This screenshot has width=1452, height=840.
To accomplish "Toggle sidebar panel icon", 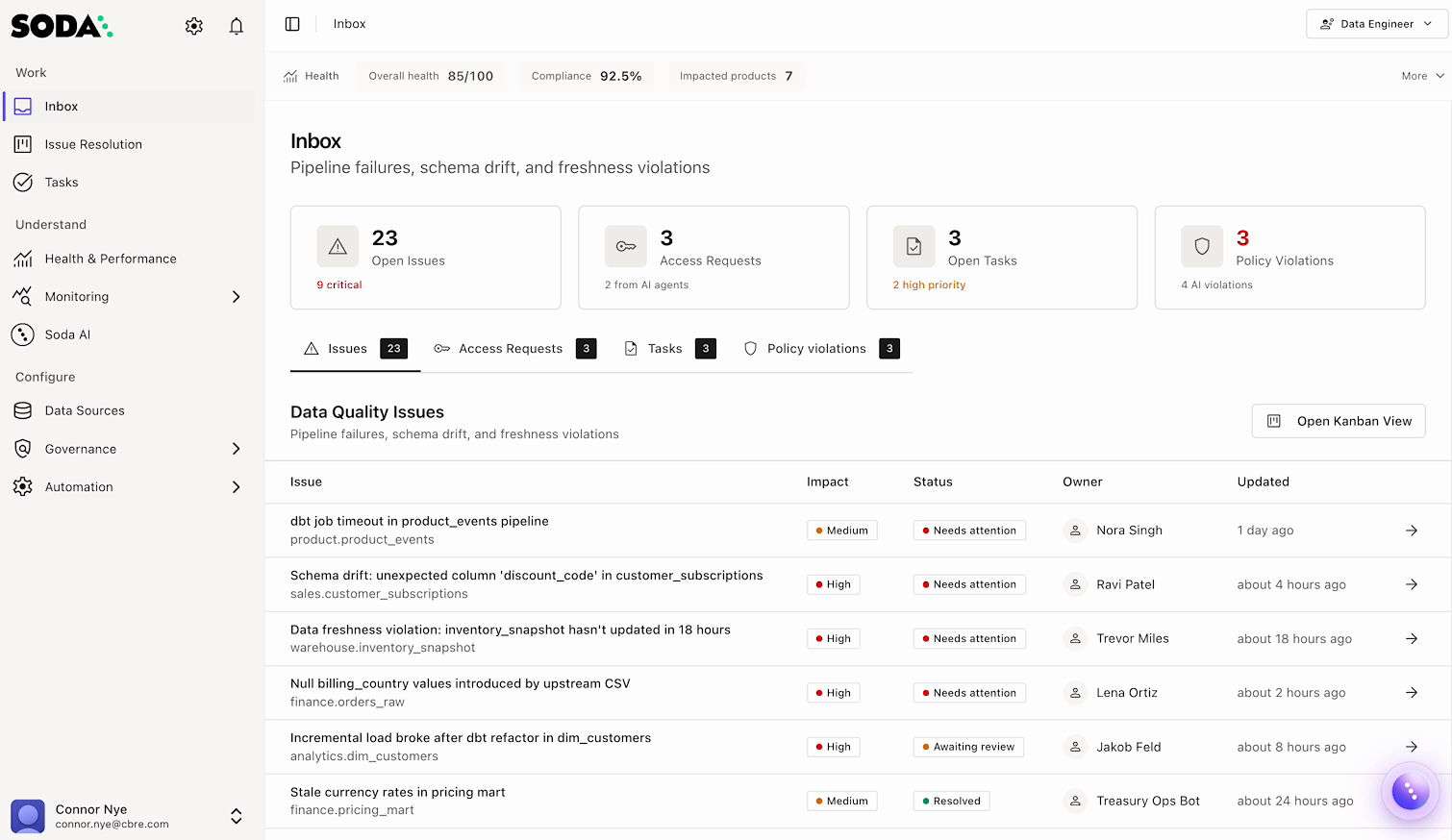I will click(x=292, y=24).
